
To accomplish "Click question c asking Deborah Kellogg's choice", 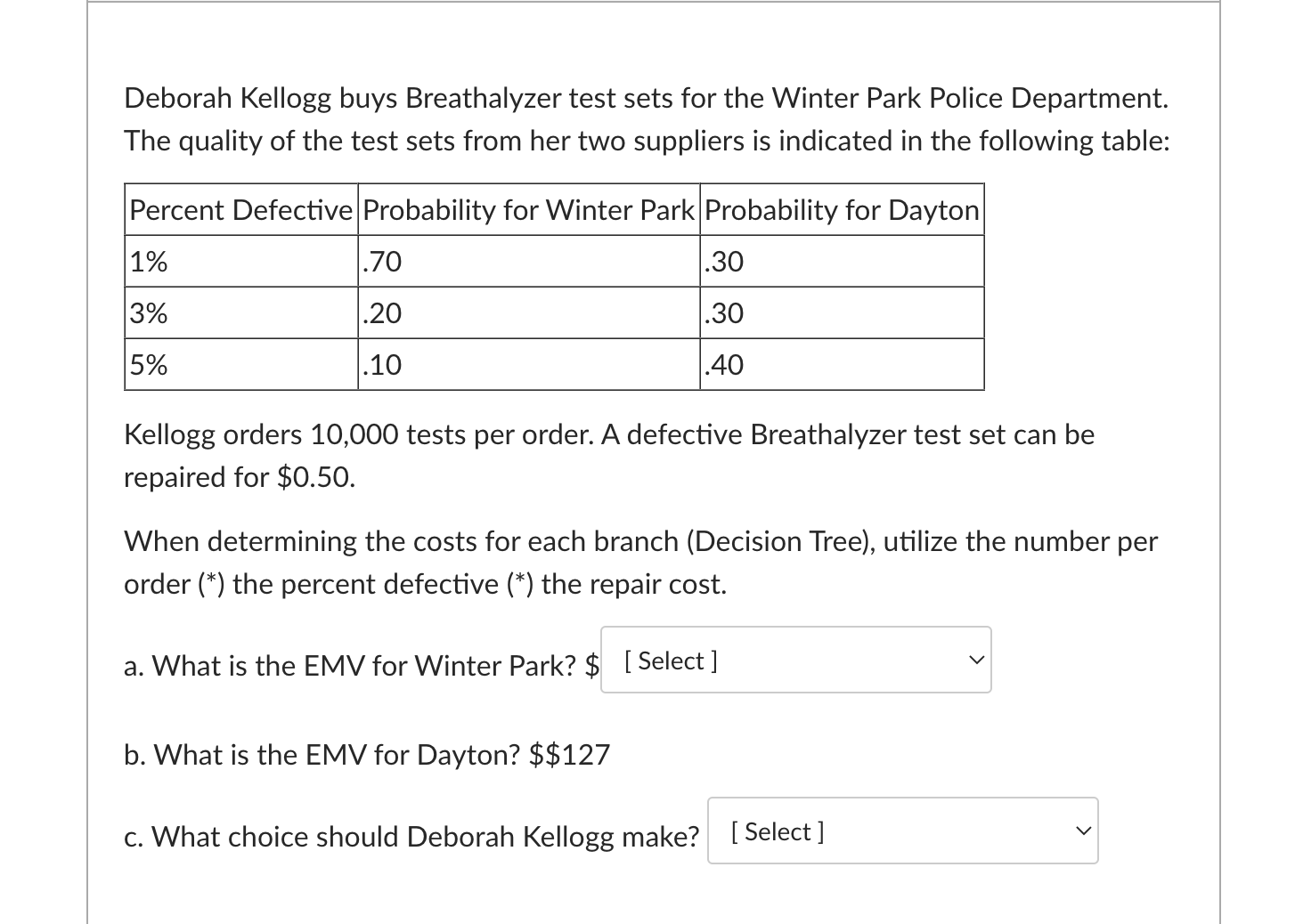I will pyautogui.click(x=411, y=836).
